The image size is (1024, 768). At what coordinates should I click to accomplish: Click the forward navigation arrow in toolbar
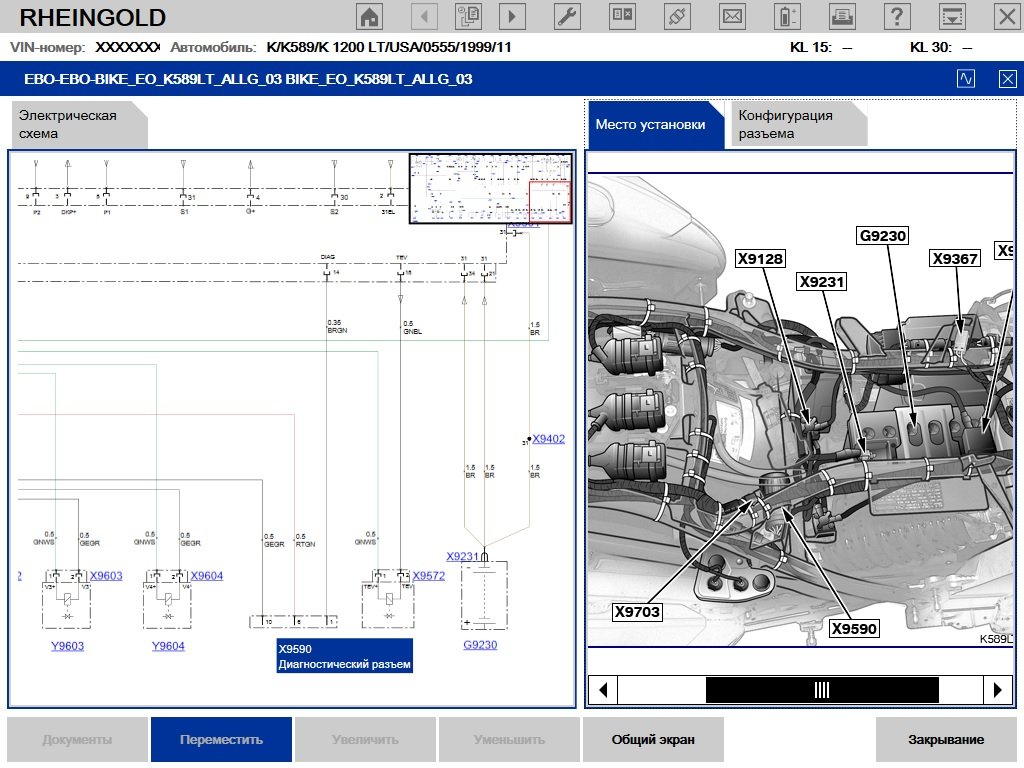(x=513, y=16)
